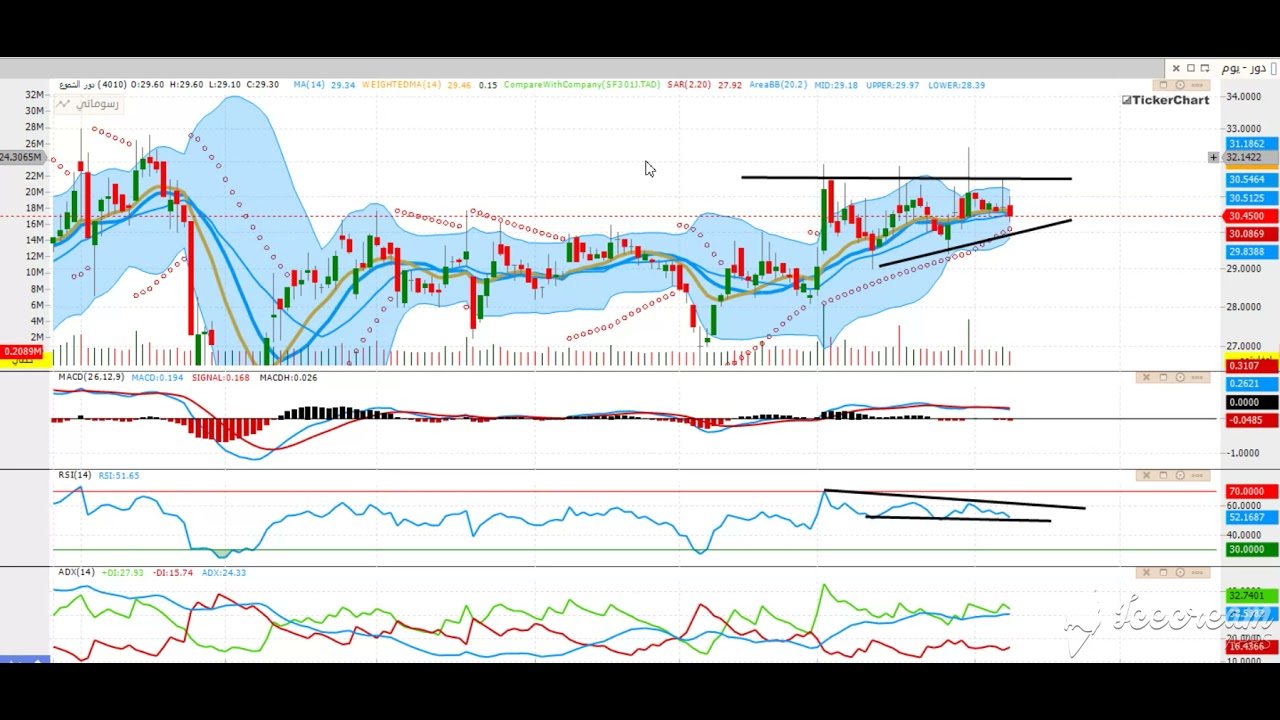The width and height of the screenshot is (1280, 720).
Task: Select the AreaBB(20.2) indicator label
Action: pos(778,85)
